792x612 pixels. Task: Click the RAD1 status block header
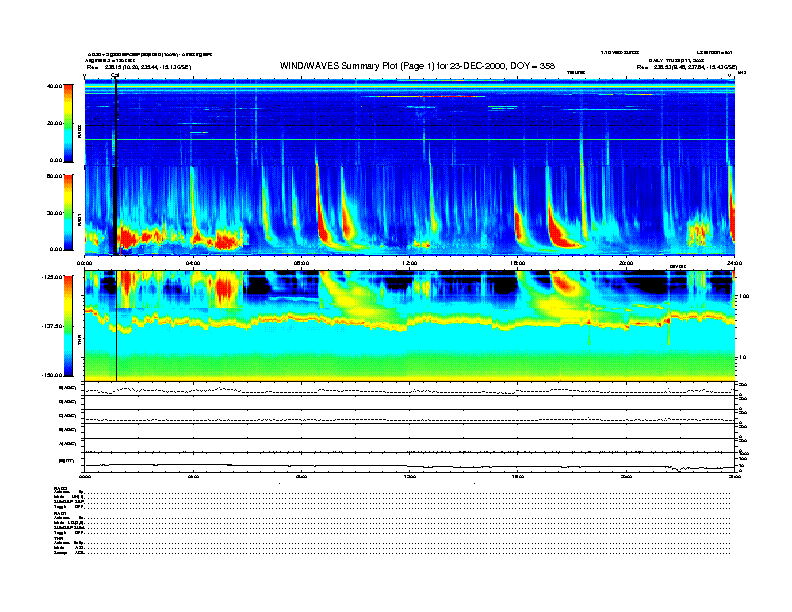[x=60, y=514]
